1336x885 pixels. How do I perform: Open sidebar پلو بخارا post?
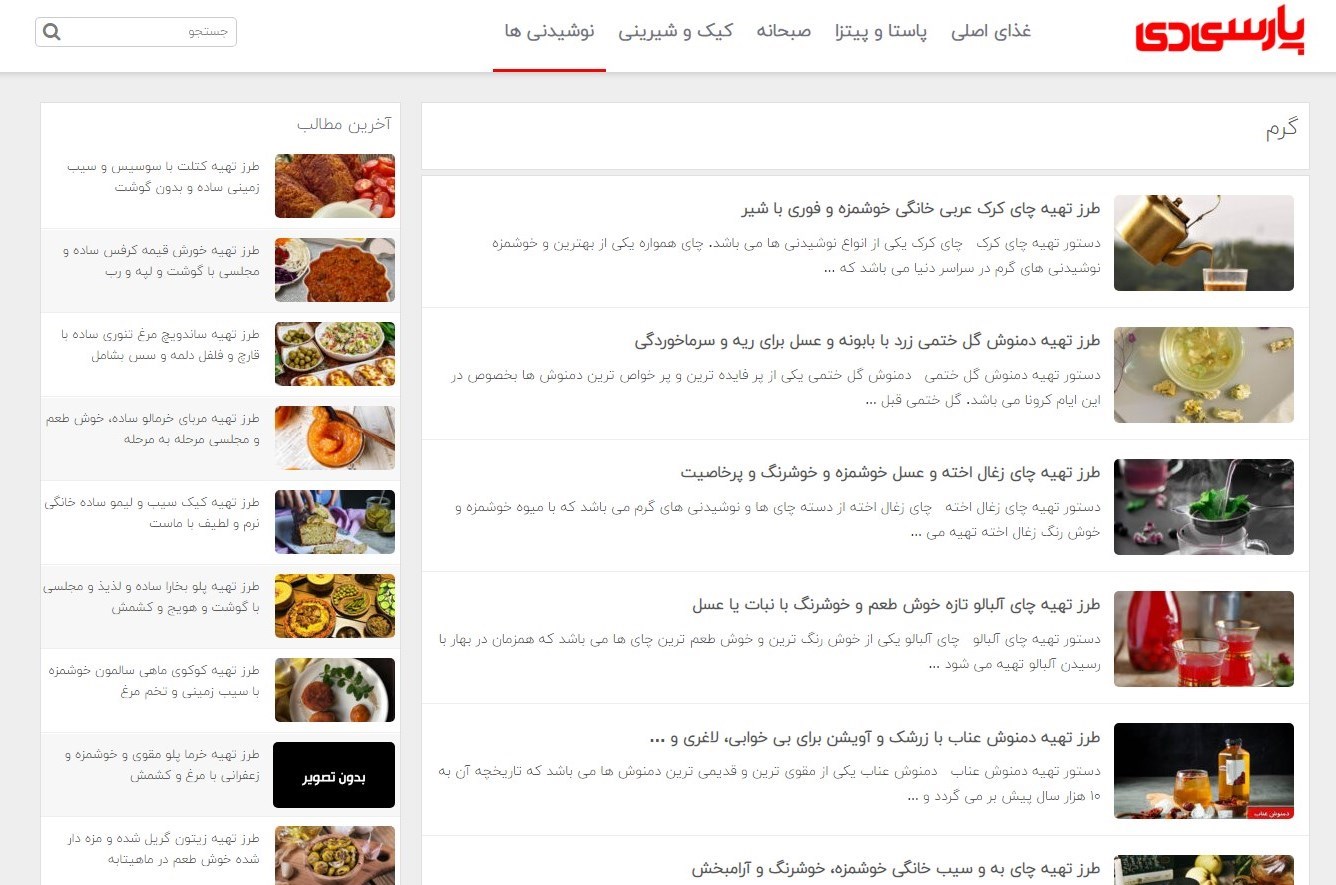[x=151, y=596]
